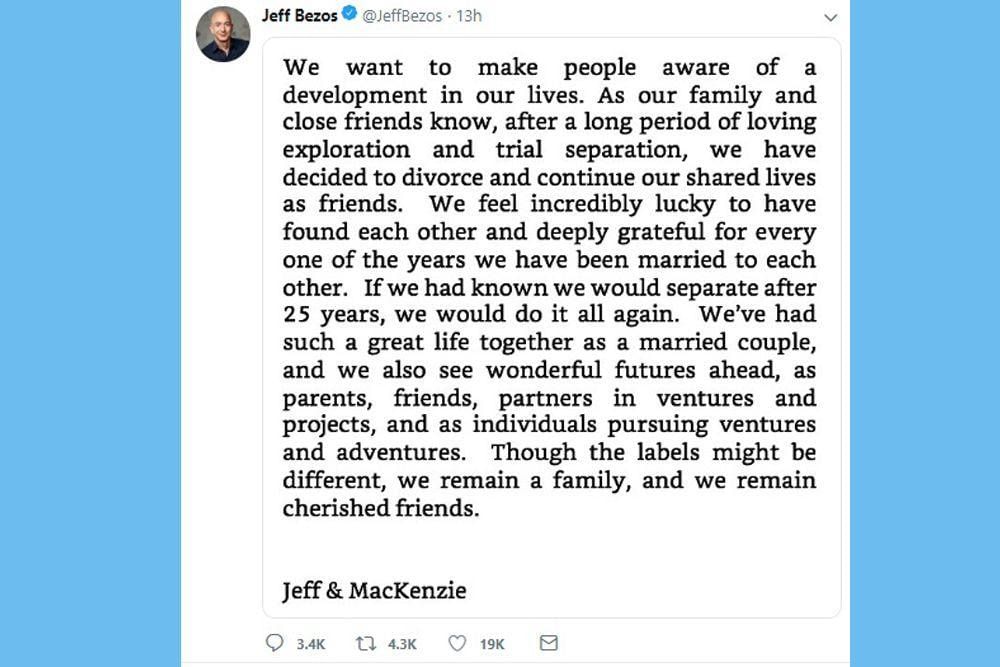
Task: Click the heart outline to favorite the post
Action: coord(459,643)
